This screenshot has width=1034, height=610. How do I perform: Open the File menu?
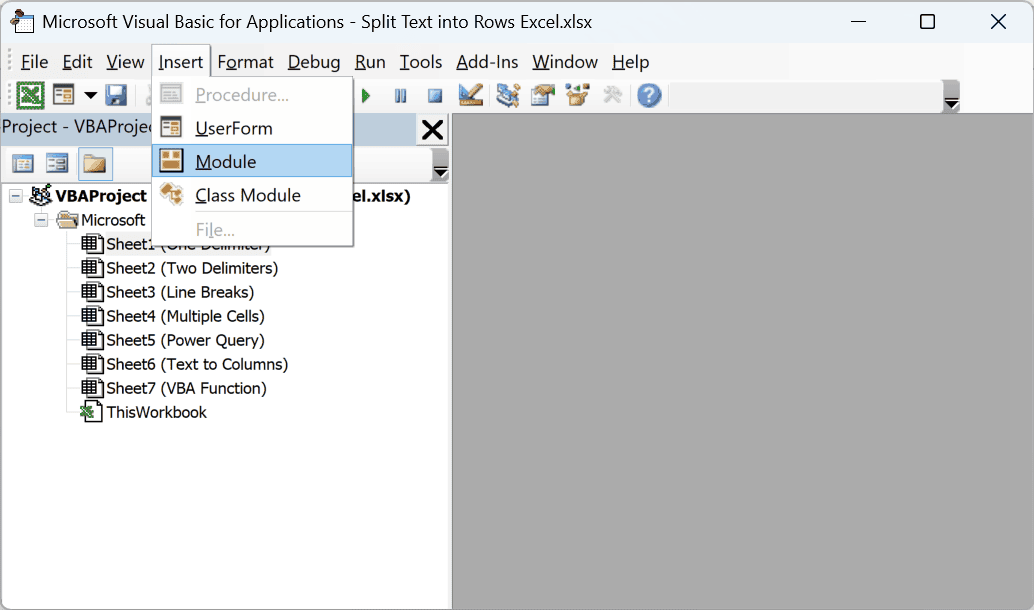point(34,62)
